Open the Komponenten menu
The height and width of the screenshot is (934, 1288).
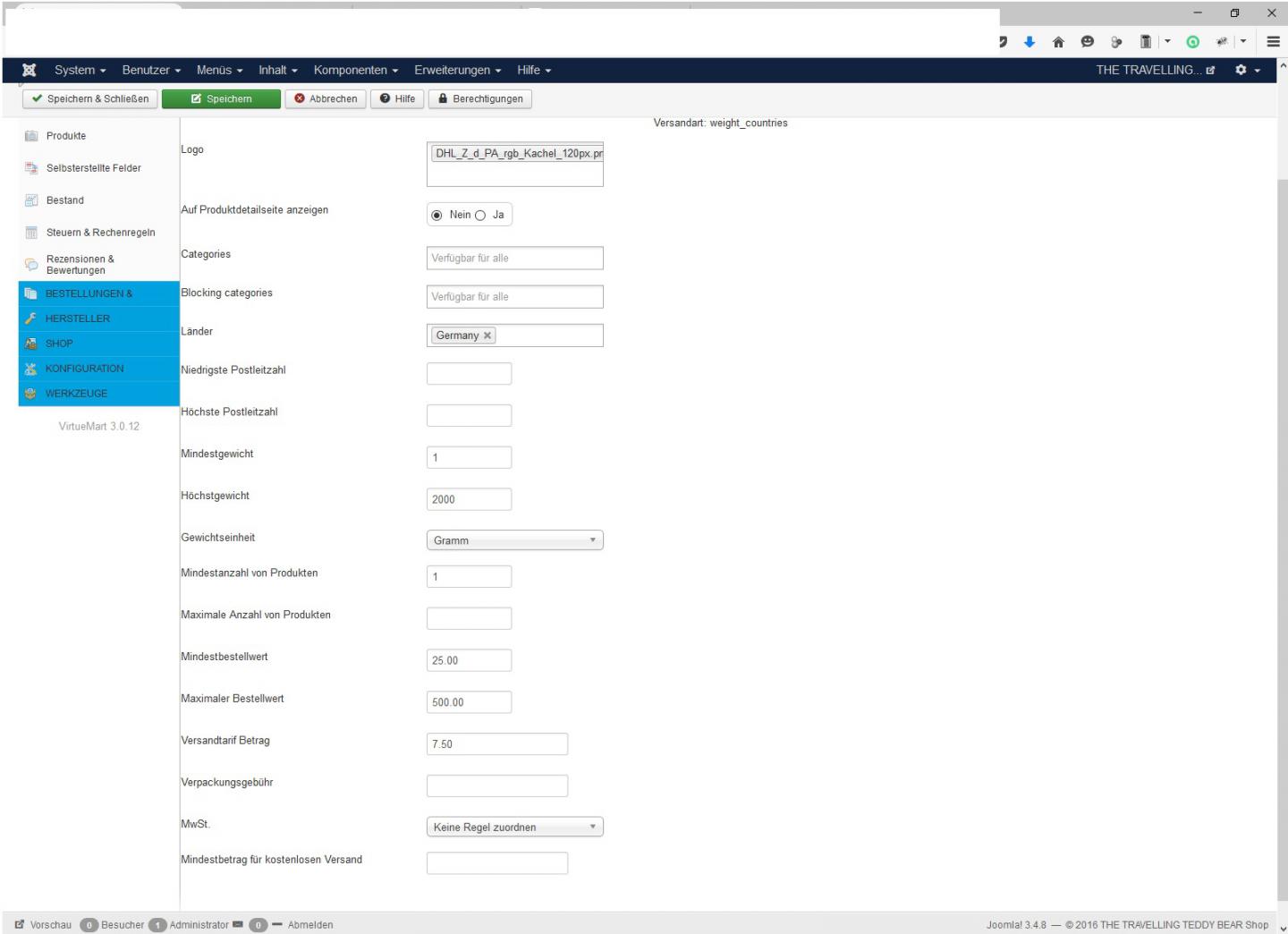point(355,70)
